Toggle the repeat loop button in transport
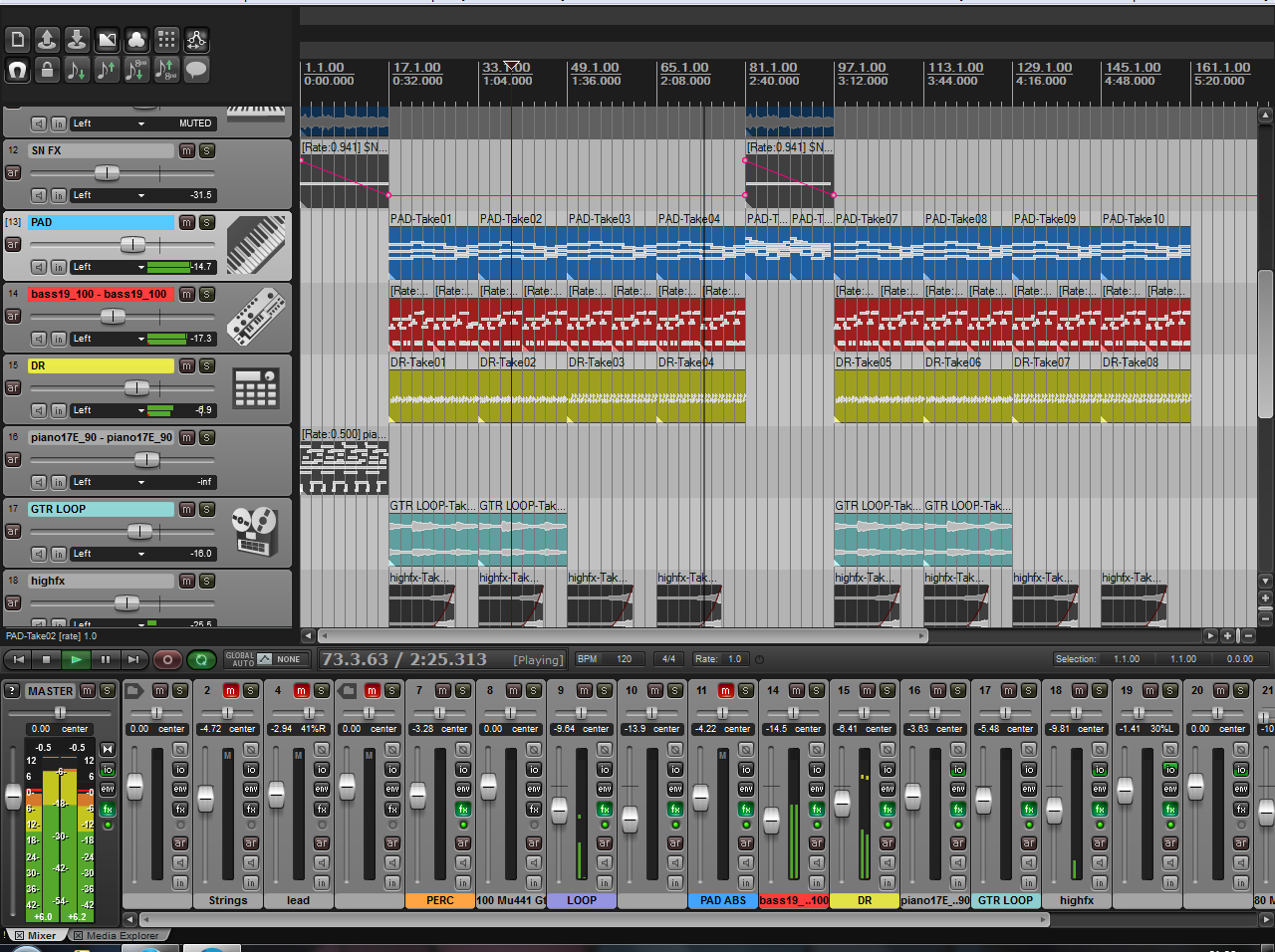The image size is (1275, 952). 201,659
